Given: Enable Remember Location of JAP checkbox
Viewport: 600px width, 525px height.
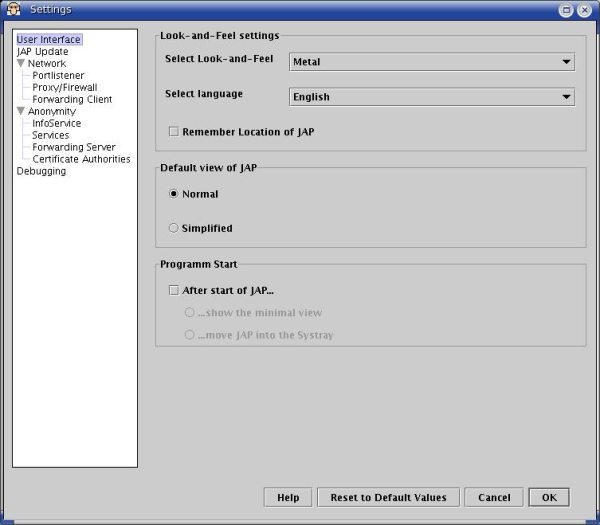Looking at the screenshot, I should coord(174,132).
